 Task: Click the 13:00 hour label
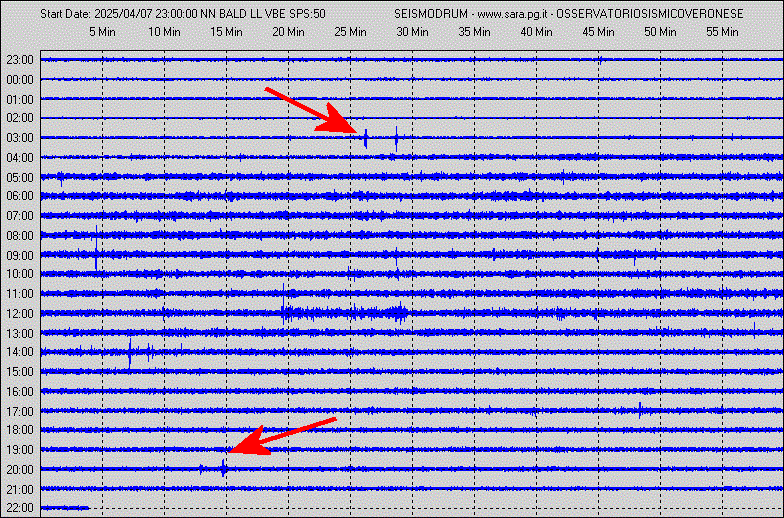[20, 334]
